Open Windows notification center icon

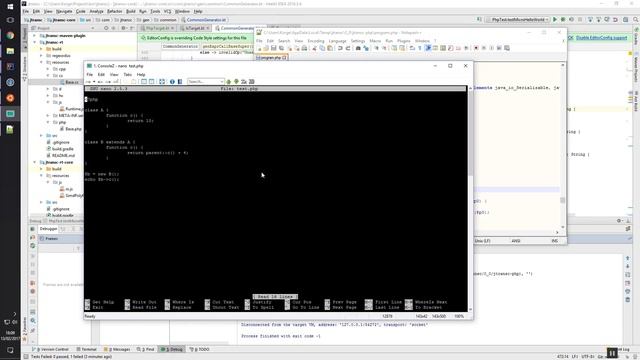10,350
